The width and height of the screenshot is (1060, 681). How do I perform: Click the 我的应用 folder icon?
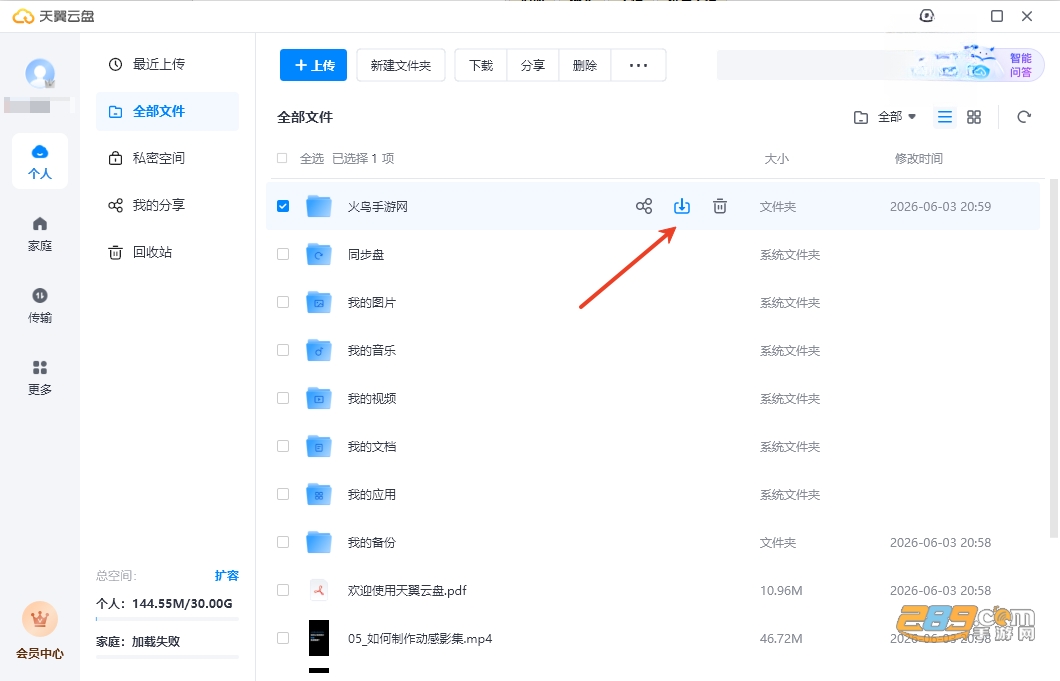pos(318,494)
